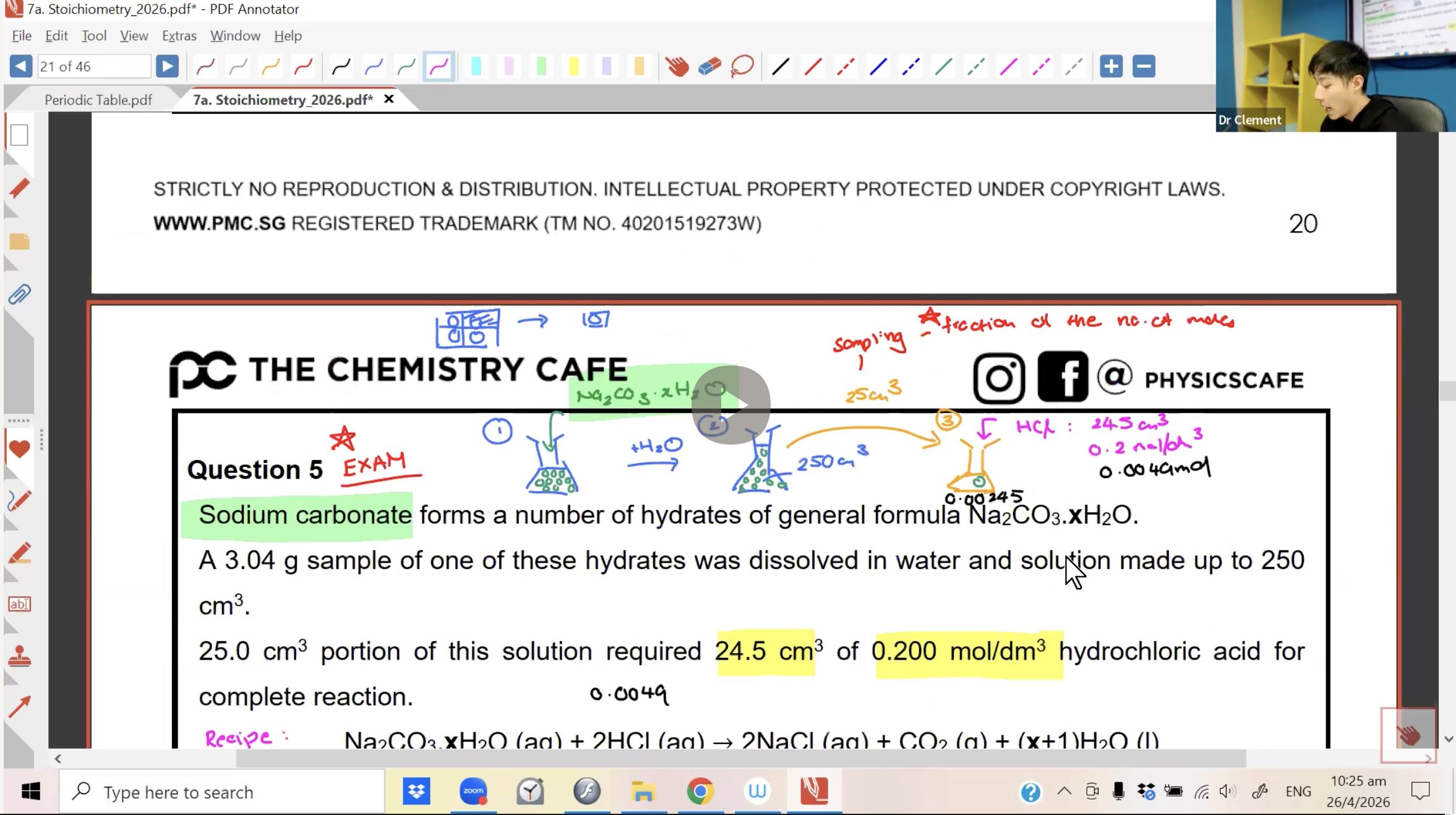Image resolution: width=1456 pixels, height=815 pixels.
Task: Choose the dashed green line tool
Action: pyautogui.click(x=976, y=66)
